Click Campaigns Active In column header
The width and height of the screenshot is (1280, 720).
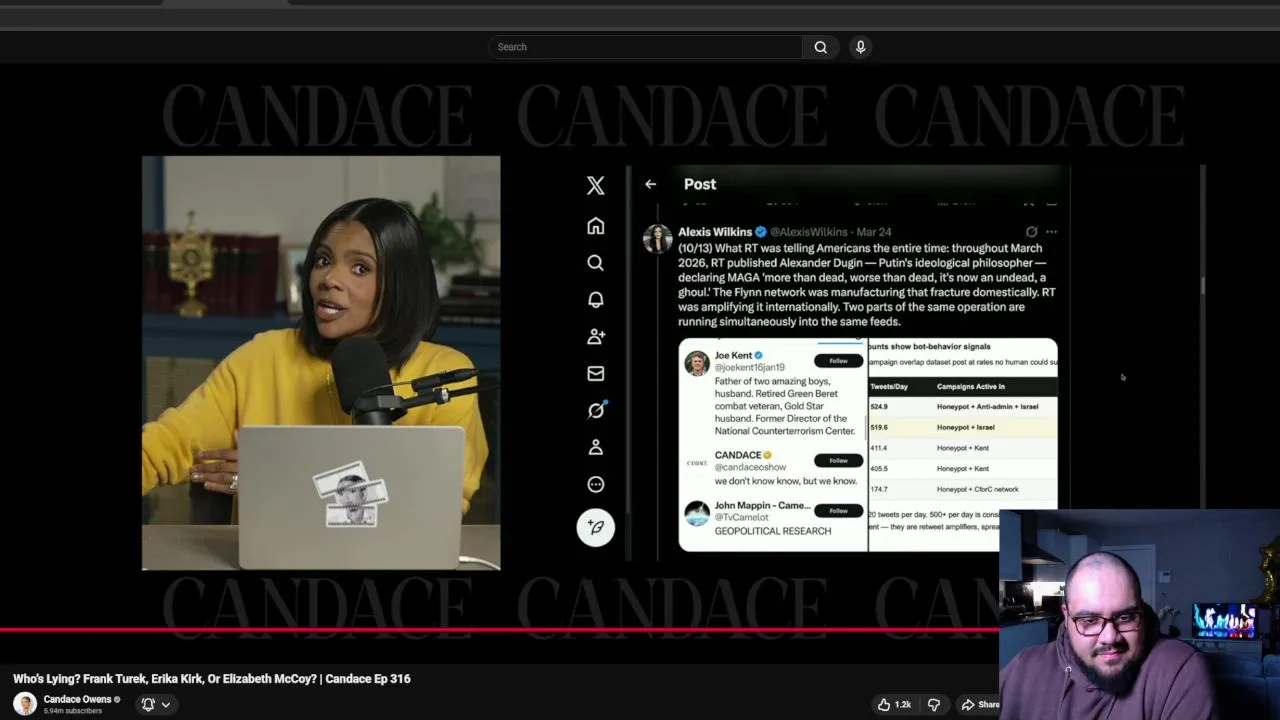[x=971, y=386]
